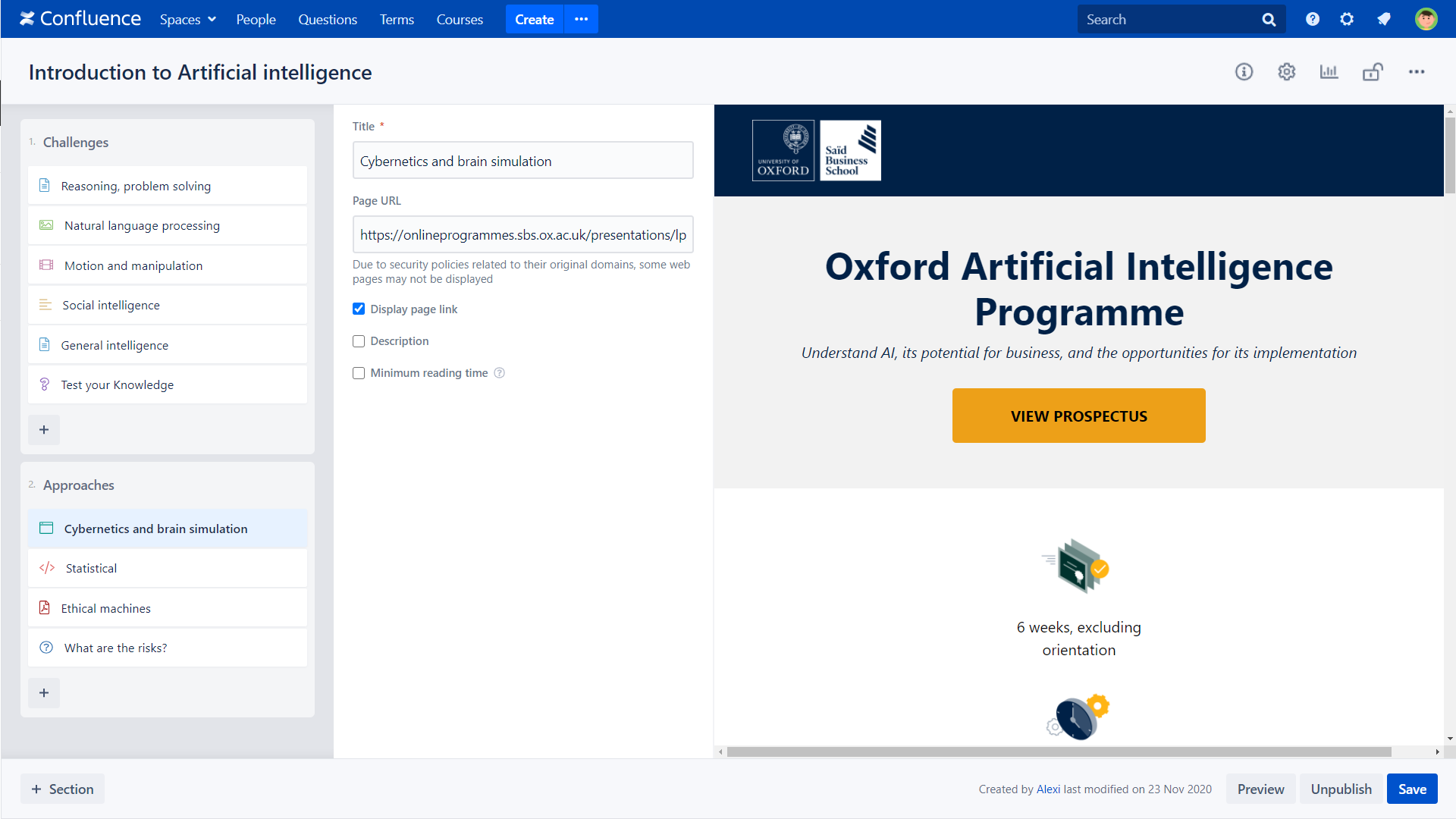Click preview scroll down arrow
The width and height of the screenshot is (1456, 819).
tap(1450, 739)
